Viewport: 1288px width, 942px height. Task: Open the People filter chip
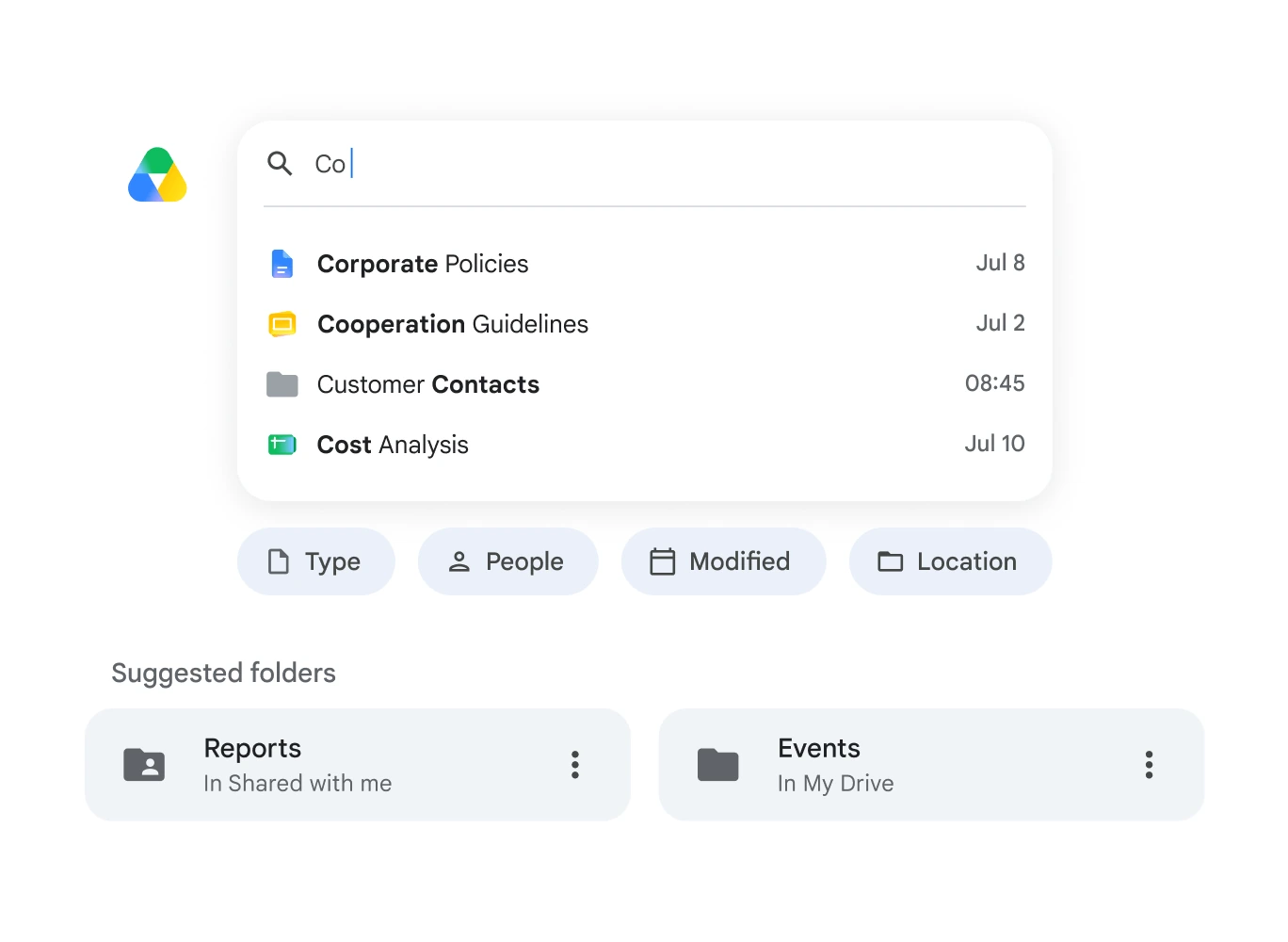[x=508, y=561]
